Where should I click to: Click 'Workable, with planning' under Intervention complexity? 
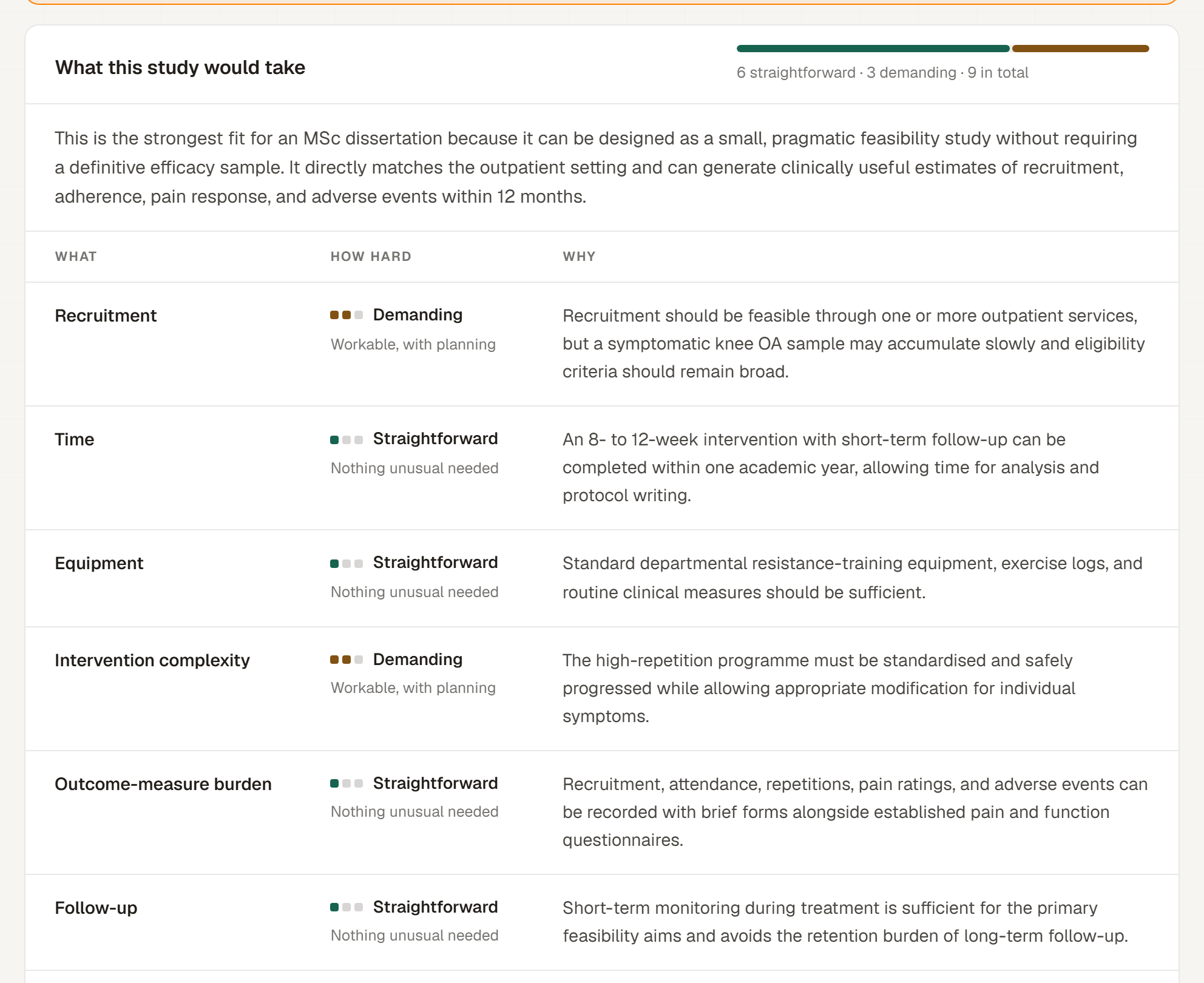tap(413, 687)
